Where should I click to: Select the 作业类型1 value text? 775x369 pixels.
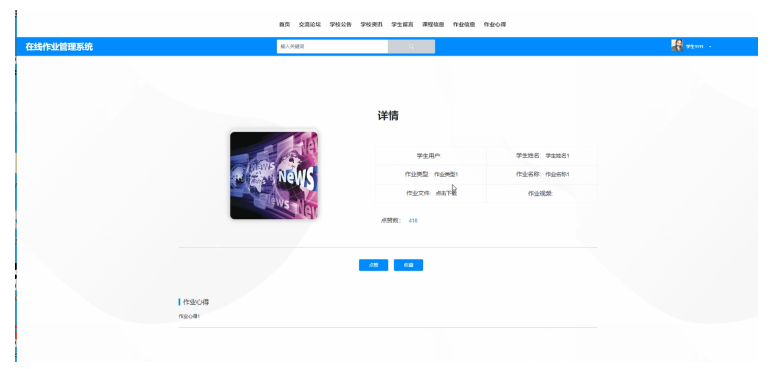[x=446, y=174]
